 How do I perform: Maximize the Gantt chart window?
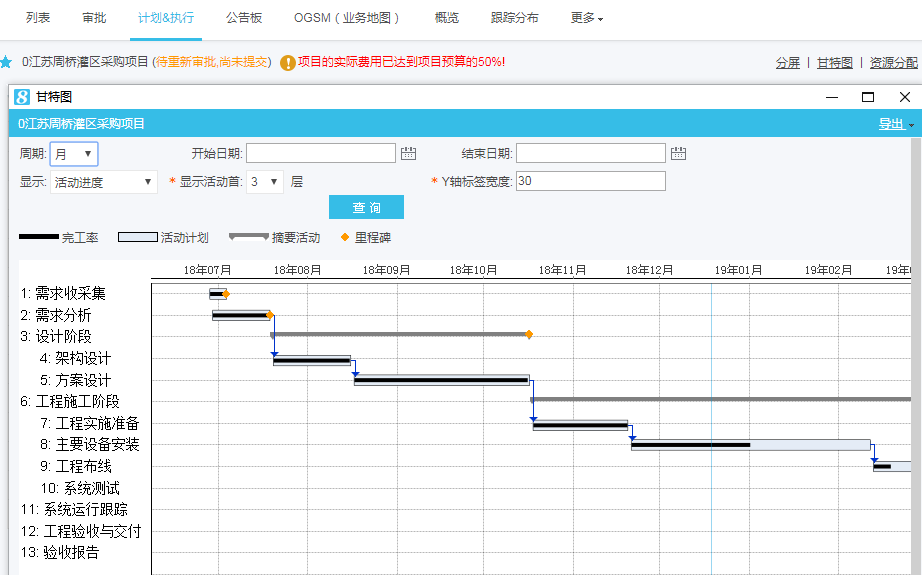point(867,97)
